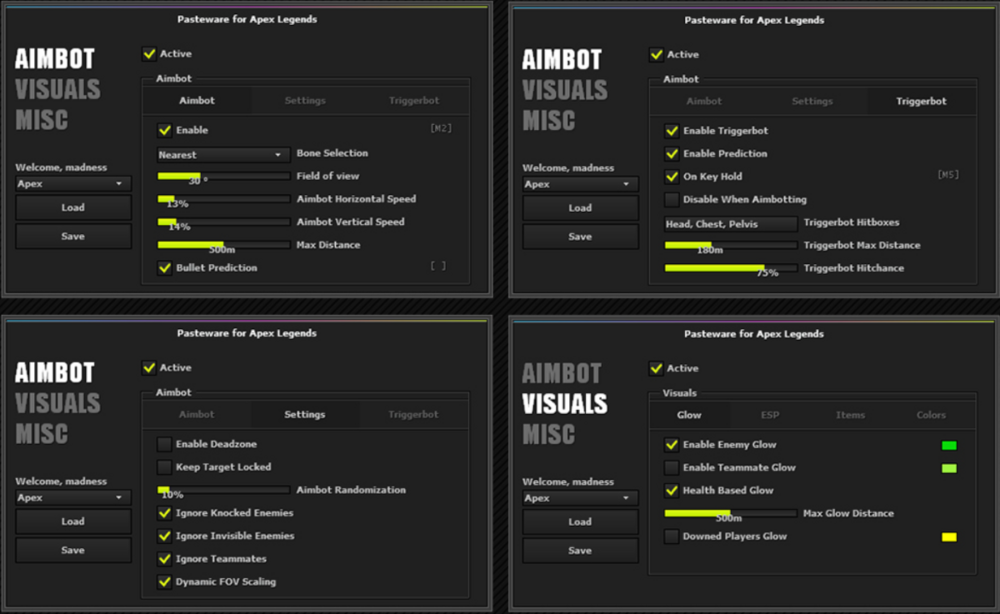Check the Enable Teammate Glow box

point(672,467)
